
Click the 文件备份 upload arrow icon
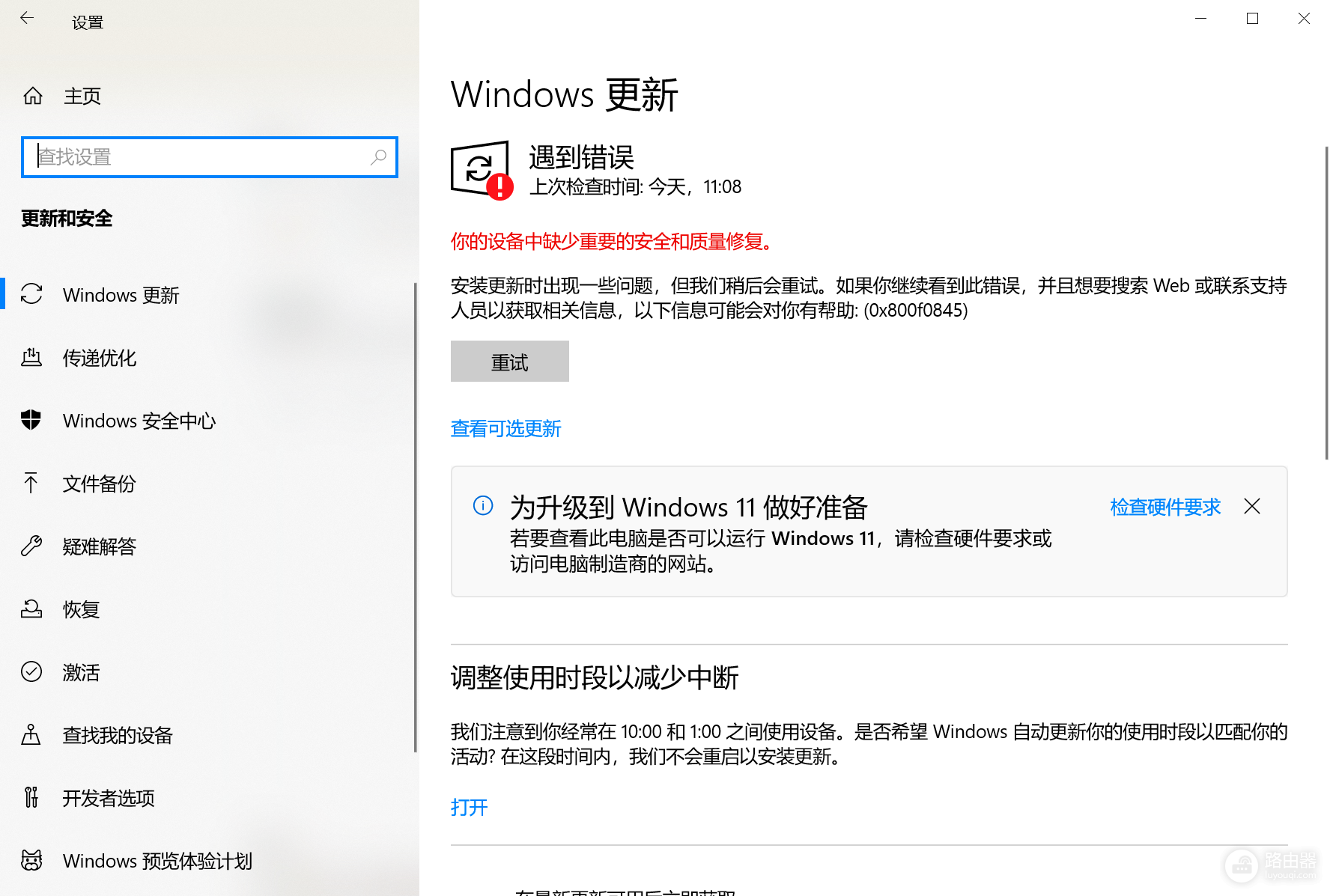click(31, 483)
